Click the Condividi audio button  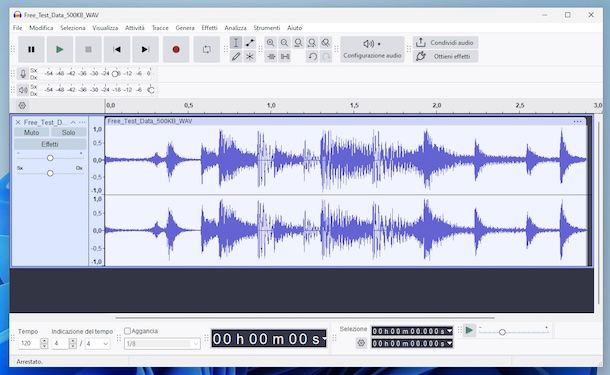[445, 43]
